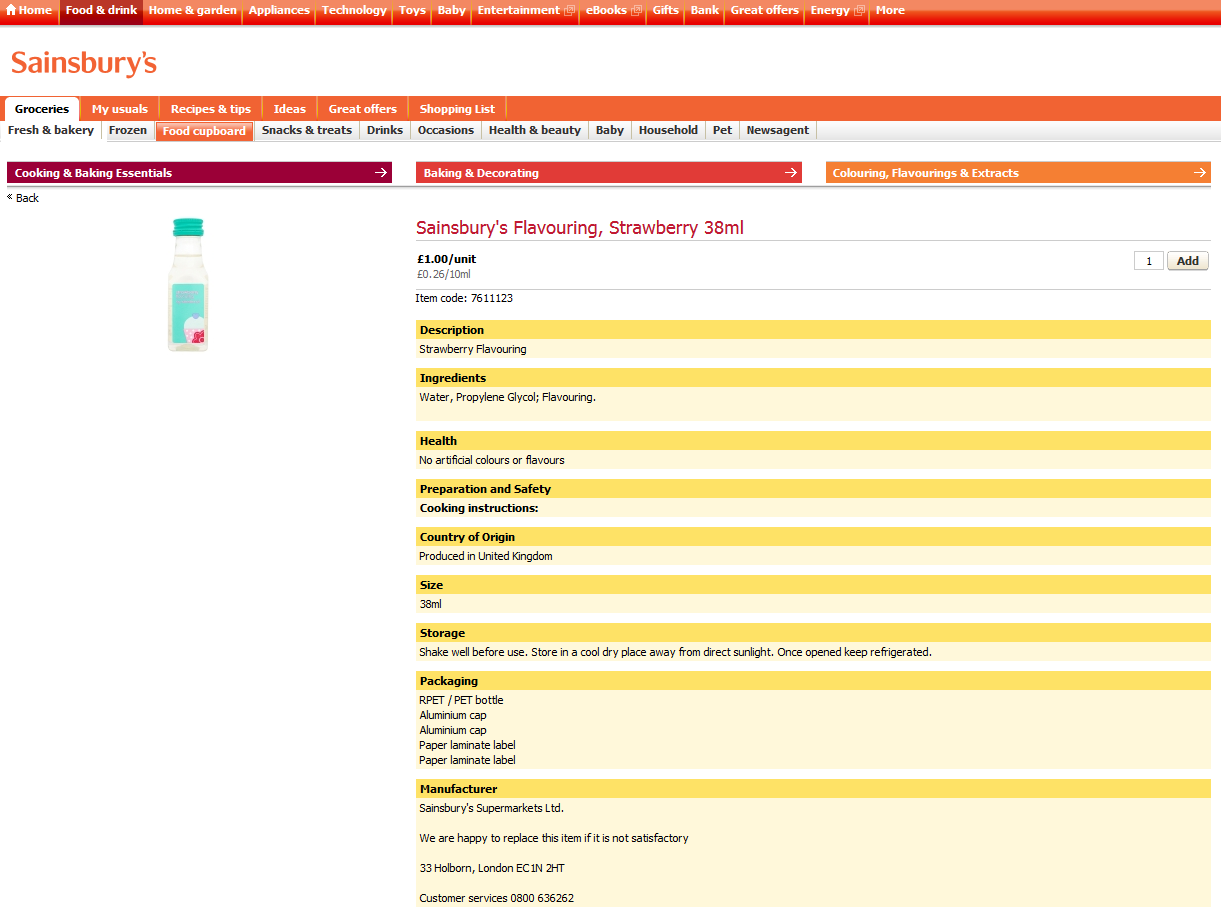The width and height of the screenshot is (1221, 910).
Task: Open the Baby link in top bar
Action: click(452, 10)
